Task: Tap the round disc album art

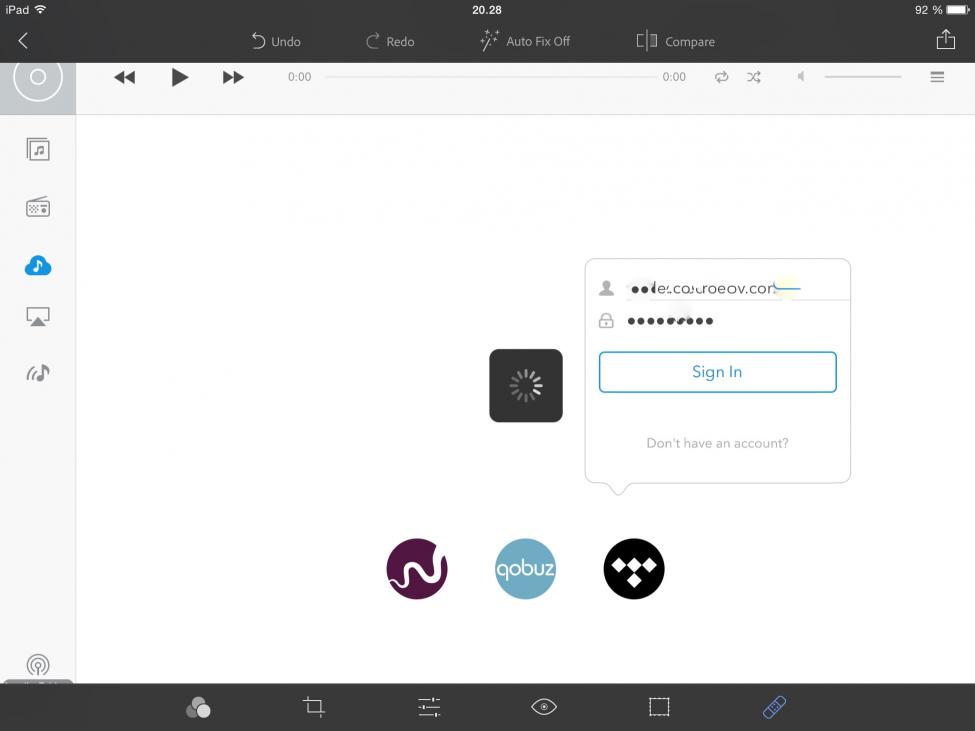Action: coord(38,78)
